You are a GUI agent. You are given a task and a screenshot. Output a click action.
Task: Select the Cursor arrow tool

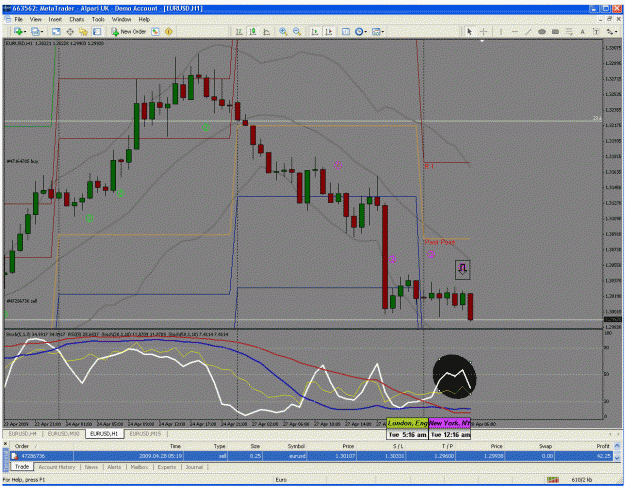click(470, 31)
